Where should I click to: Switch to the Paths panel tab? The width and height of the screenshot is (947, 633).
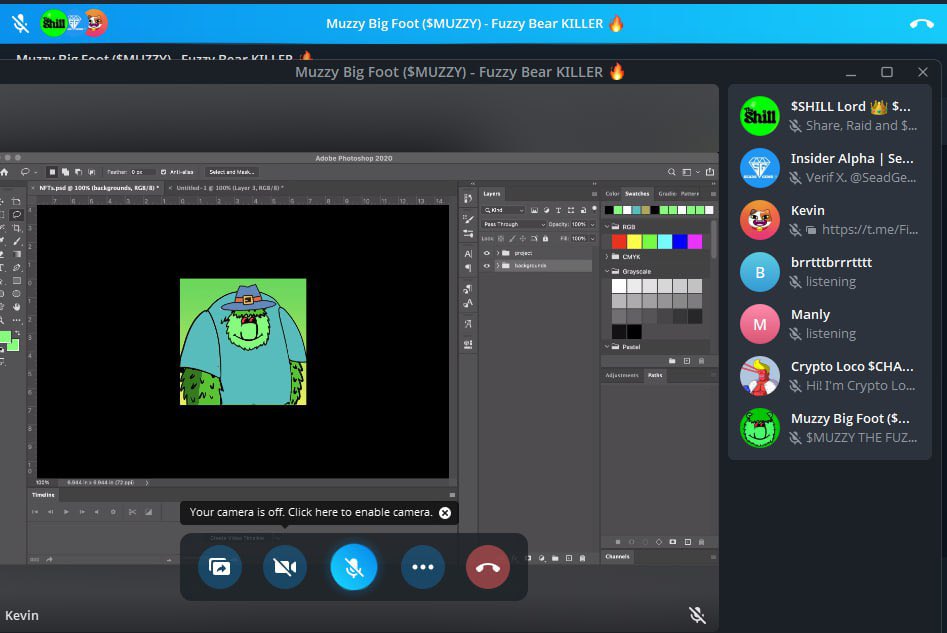655,375
